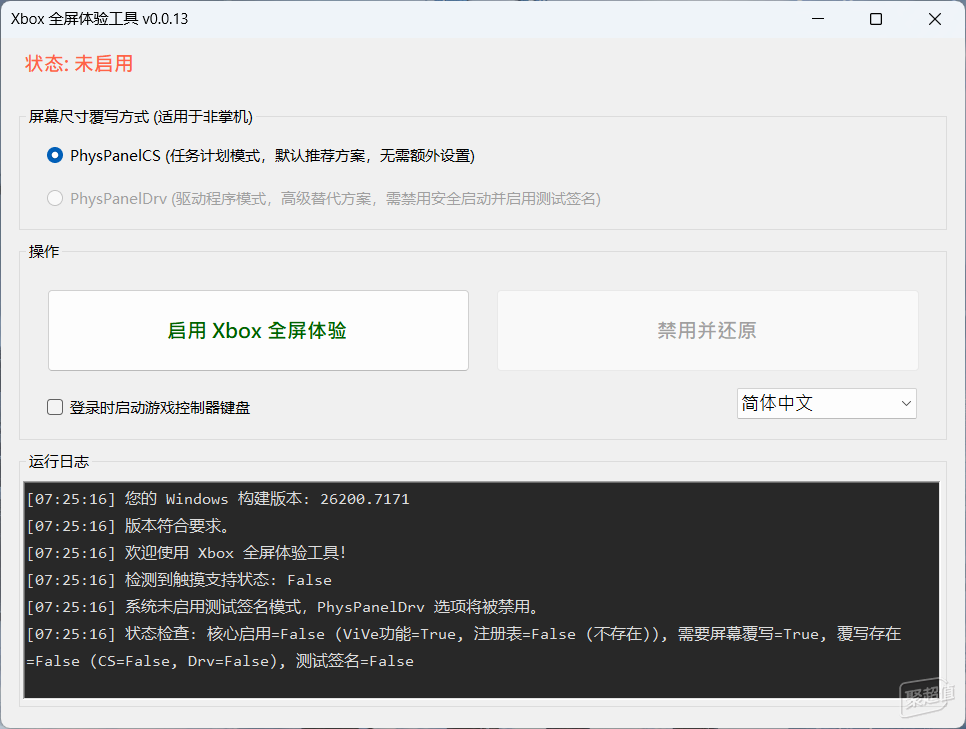Click the 状态检查 log entry
This screenshot has height=729, width=966.
pyautogui.click(x=400, y=634)
